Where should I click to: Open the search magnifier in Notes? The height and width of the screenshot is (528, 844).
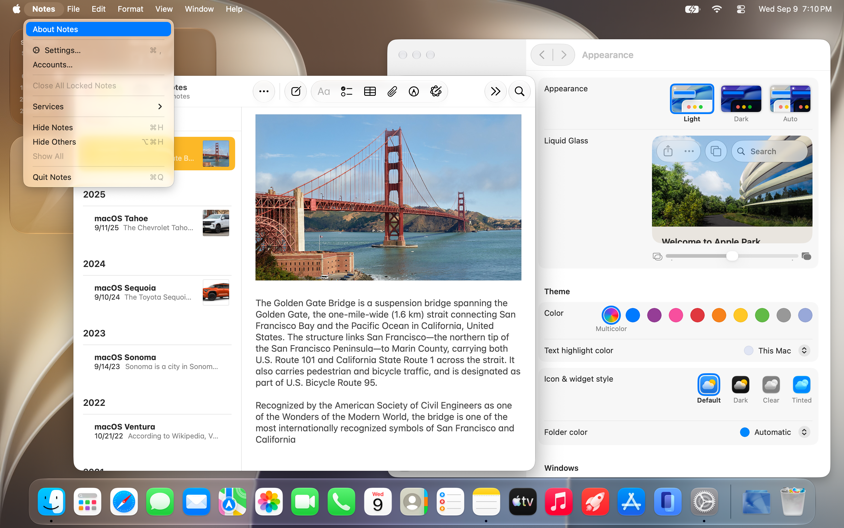click(x=519, y=91)
